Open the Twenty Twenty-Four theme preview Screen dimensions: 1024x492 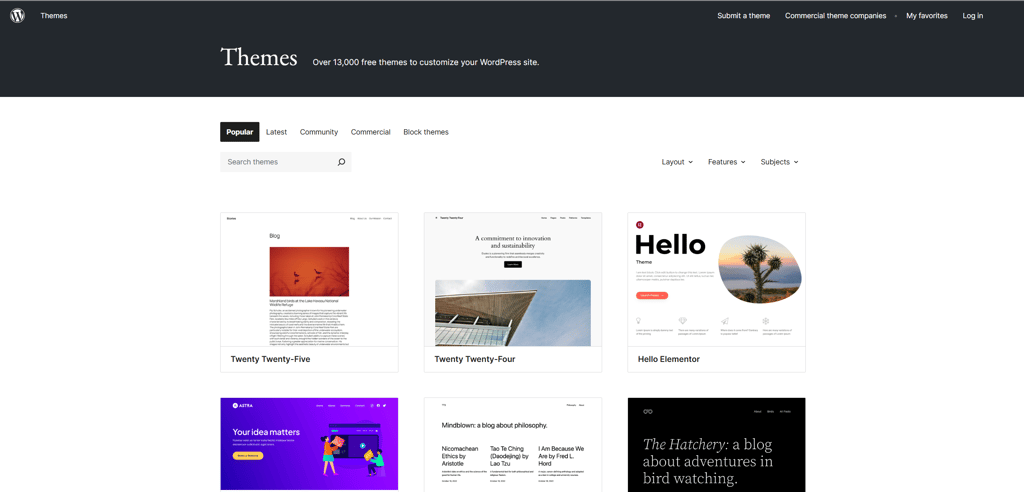tap(513, 280)
